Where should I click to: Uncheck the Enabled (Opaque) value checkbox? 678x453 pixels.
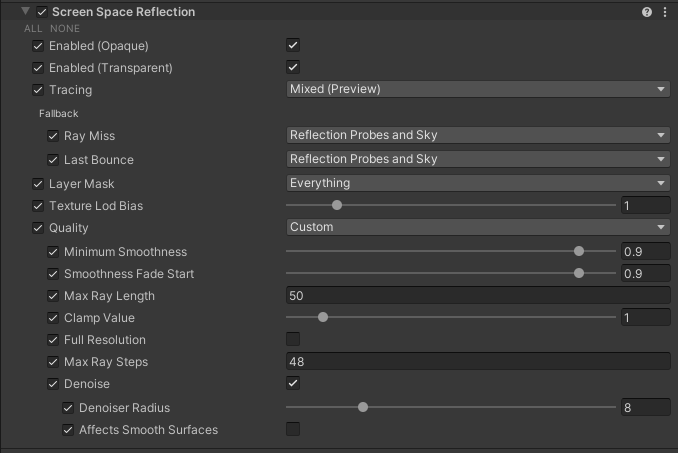(293, 46)
